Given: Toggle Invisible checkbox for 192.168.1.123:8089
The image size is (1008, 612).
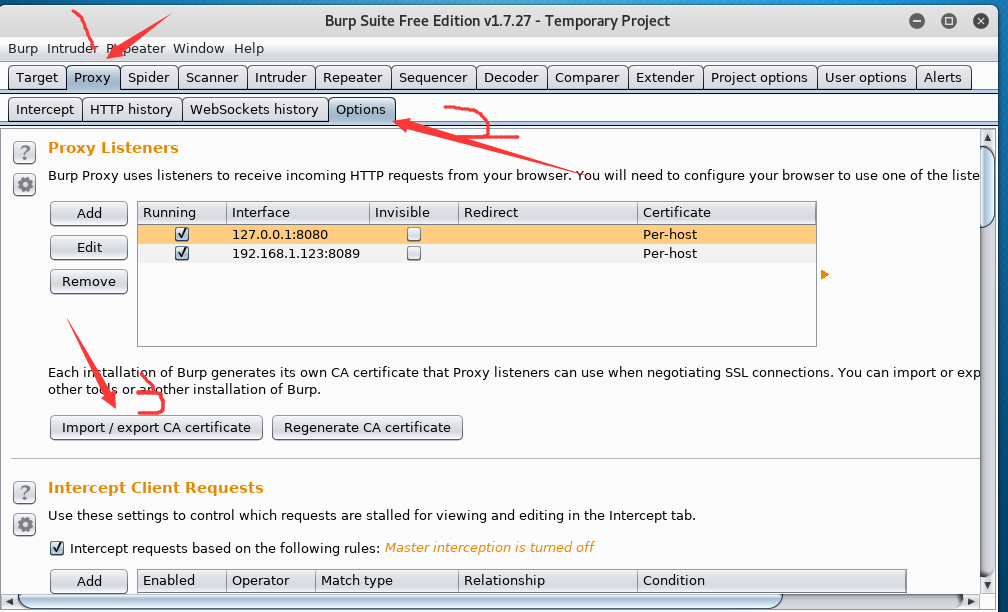Looking at the screenshot, I should click(414, 253).
